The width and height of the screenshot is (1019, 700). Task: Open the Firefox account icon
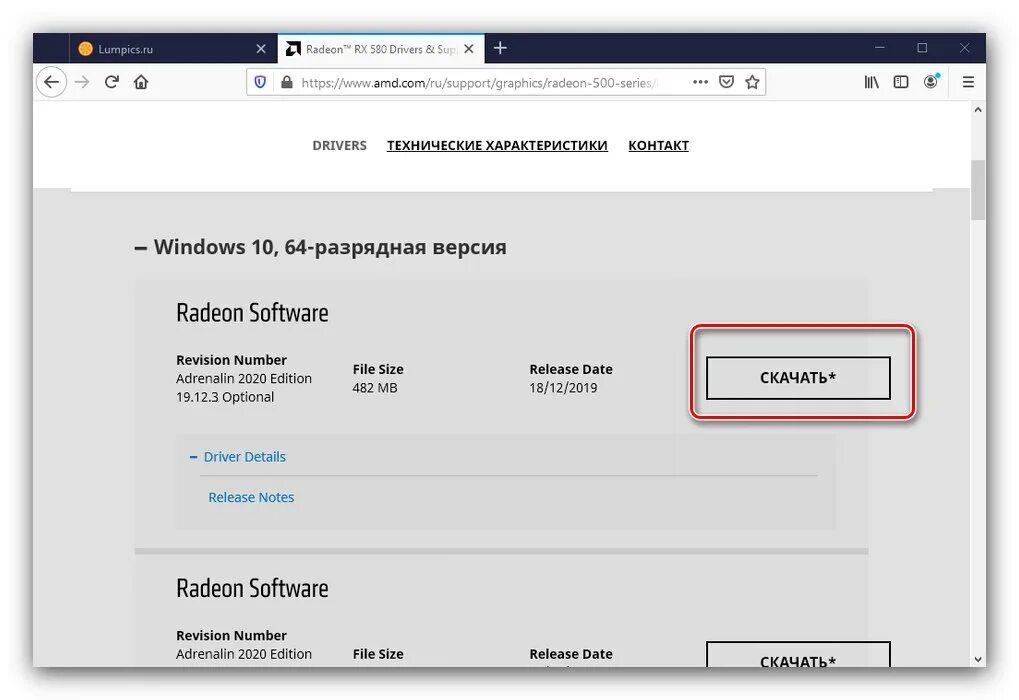tap(931, 81)
